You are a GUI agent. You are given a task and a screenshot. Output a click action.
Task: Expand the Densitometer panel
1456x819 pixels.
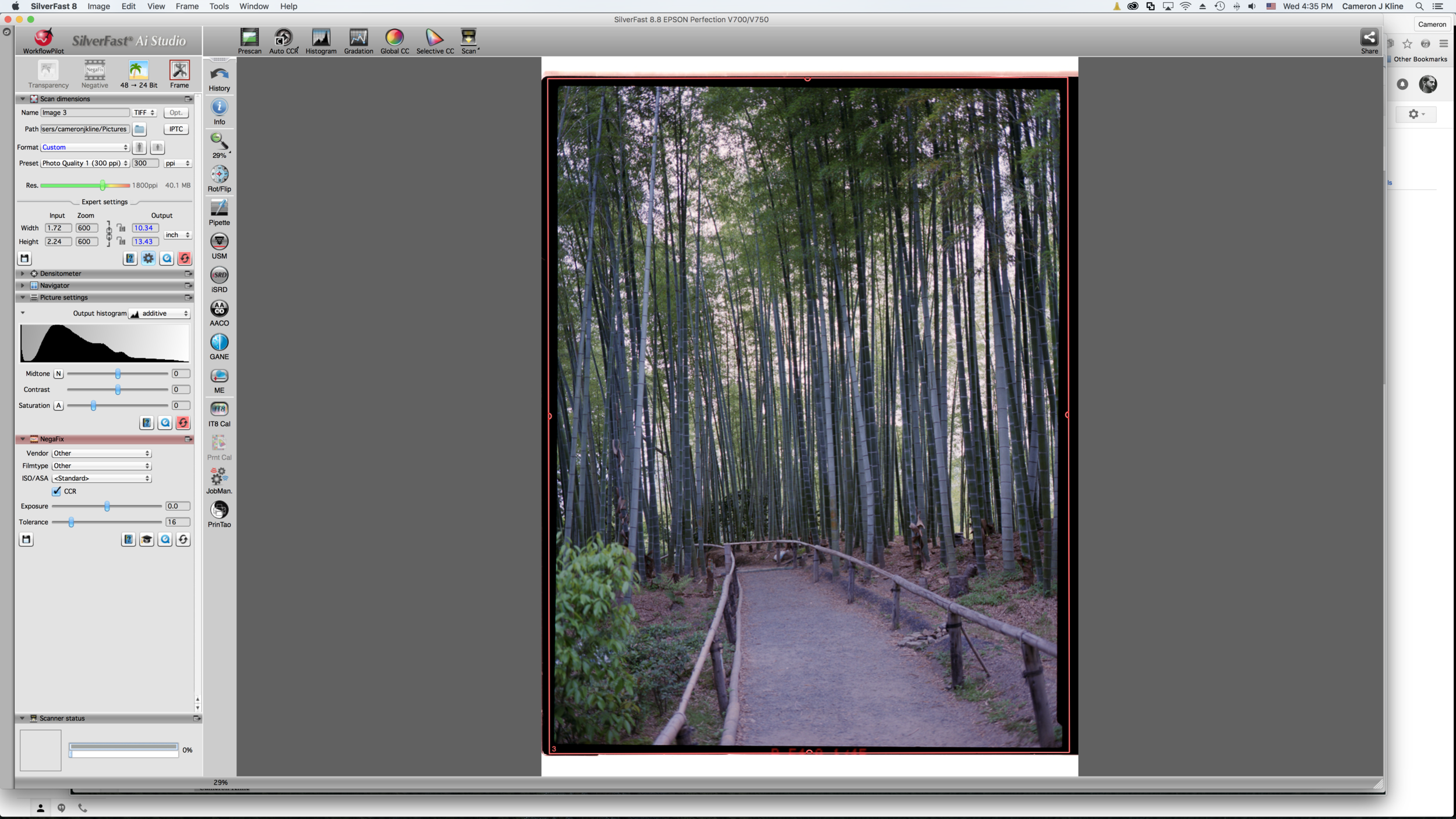23,273
